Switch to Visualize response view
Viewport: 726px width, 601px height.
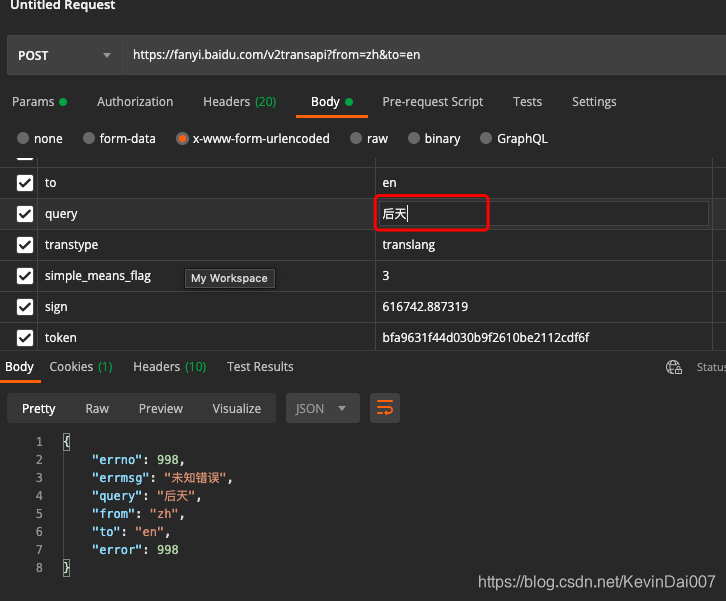coord(237,408)
